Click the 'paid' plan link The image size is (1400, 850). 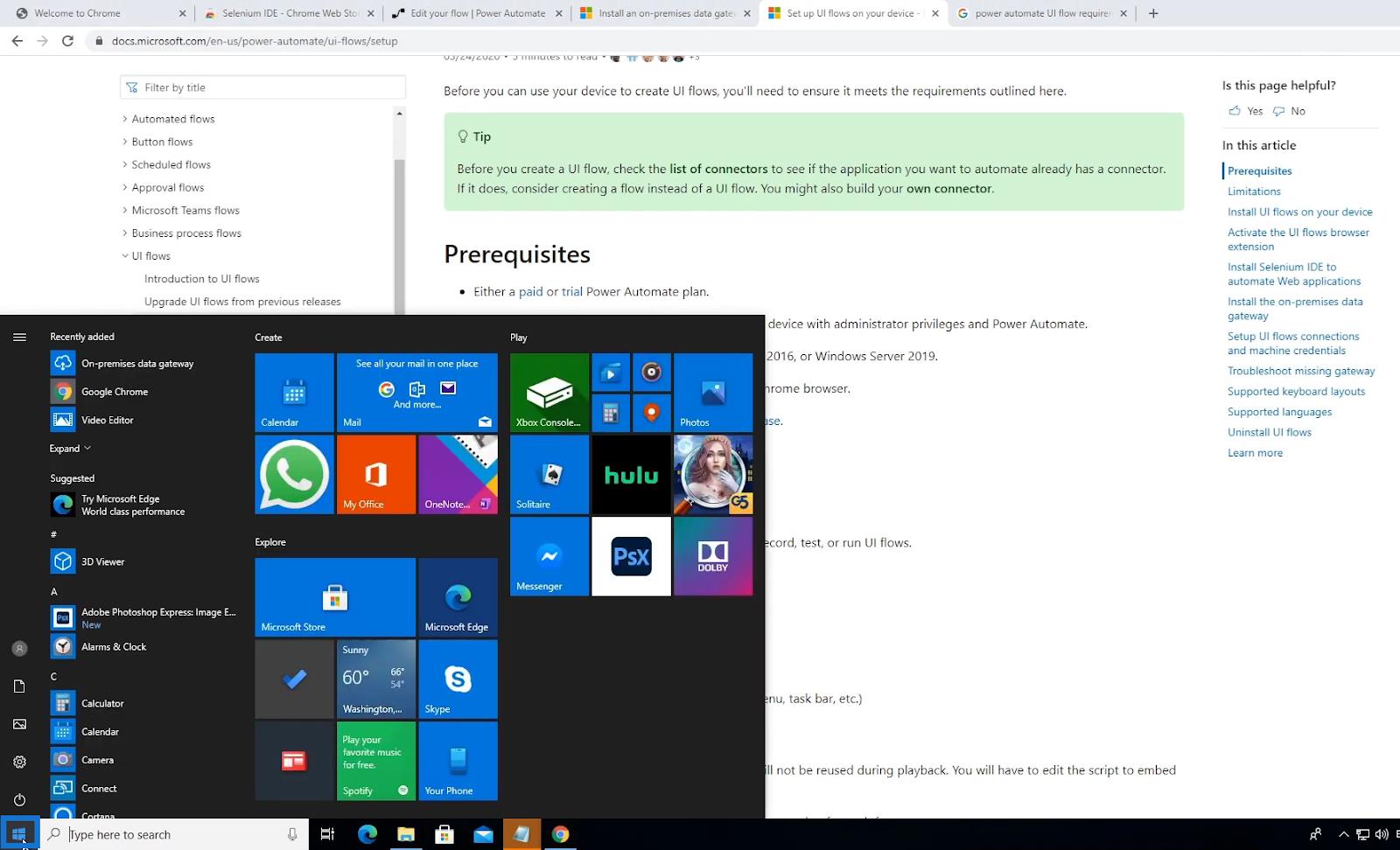point(530,291)
